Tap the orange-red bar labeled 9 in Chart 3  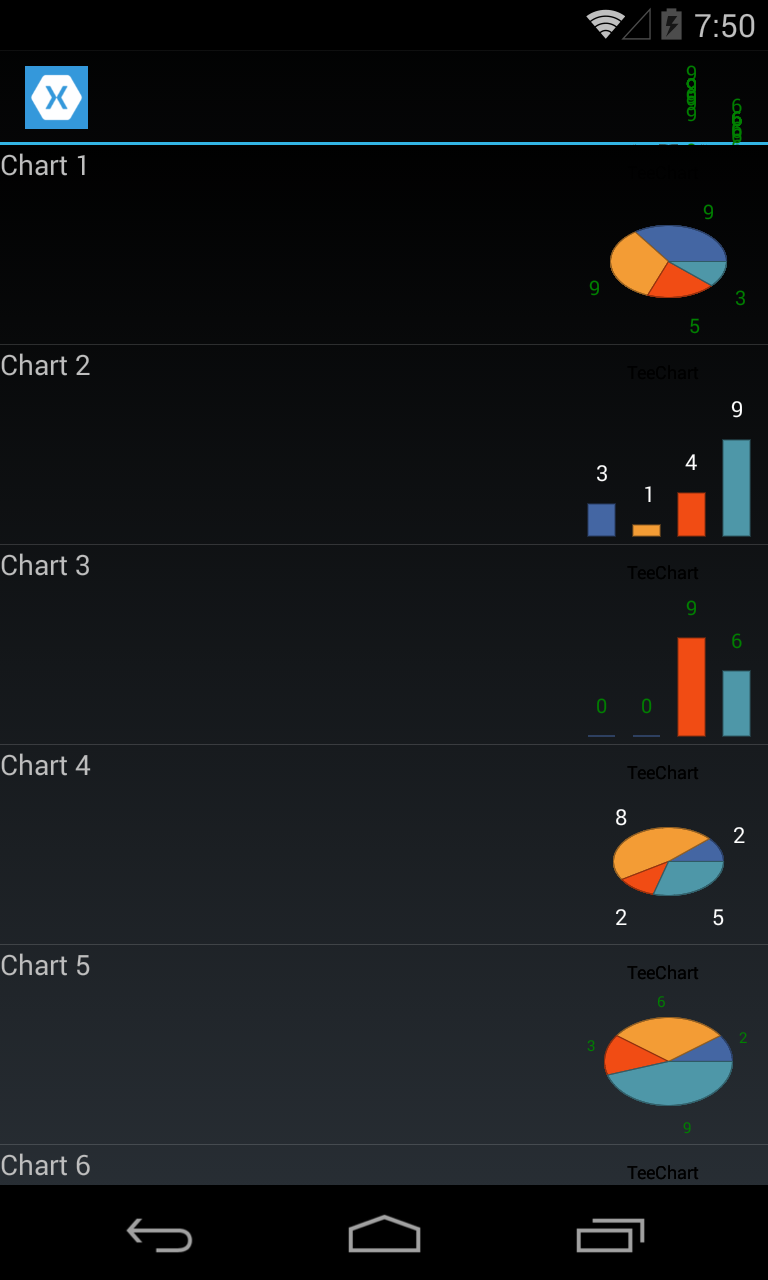tap(691, 687)
